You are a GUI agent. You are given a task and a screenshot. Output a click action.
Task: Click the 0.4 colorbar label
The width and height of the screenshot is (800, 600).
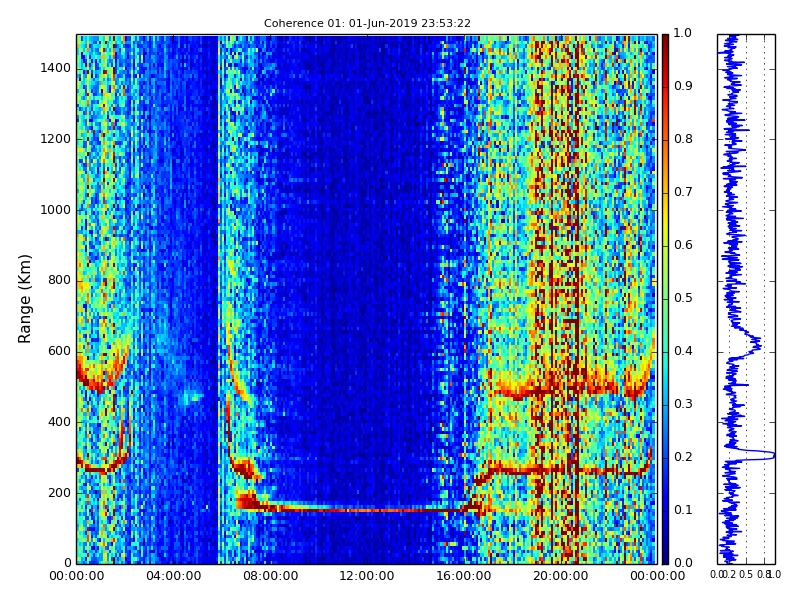[x=683, y=352]
